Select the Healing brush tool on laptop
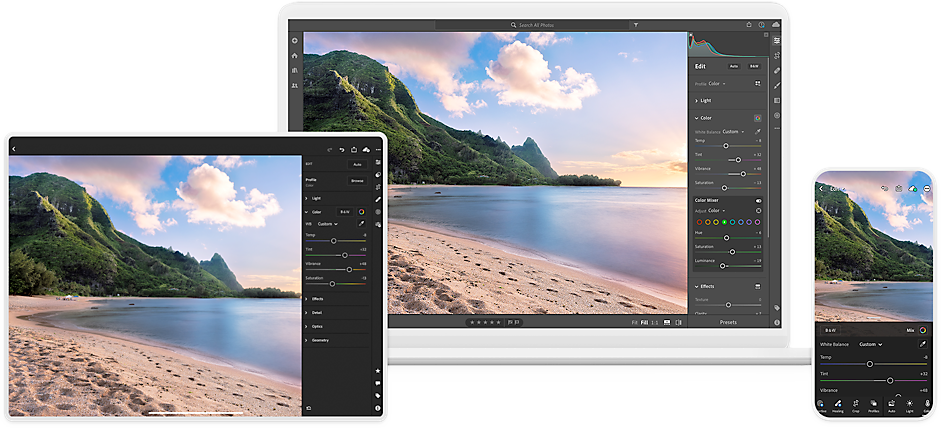The height and width of the screenshot is (428, 941). 777,70
